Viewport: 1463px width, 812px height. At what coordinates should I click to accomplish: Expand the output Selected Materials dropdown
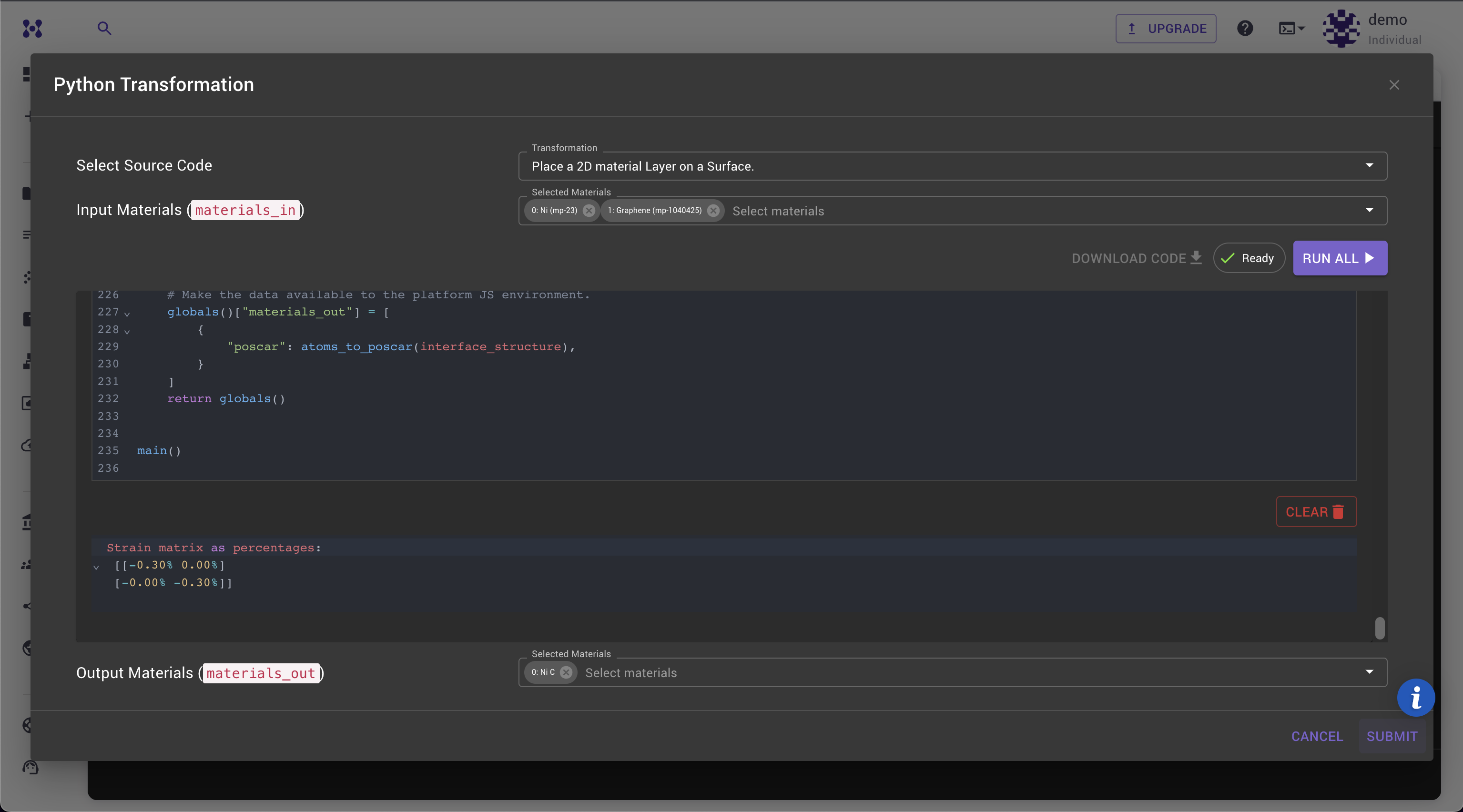click(x=1369, y=672)
